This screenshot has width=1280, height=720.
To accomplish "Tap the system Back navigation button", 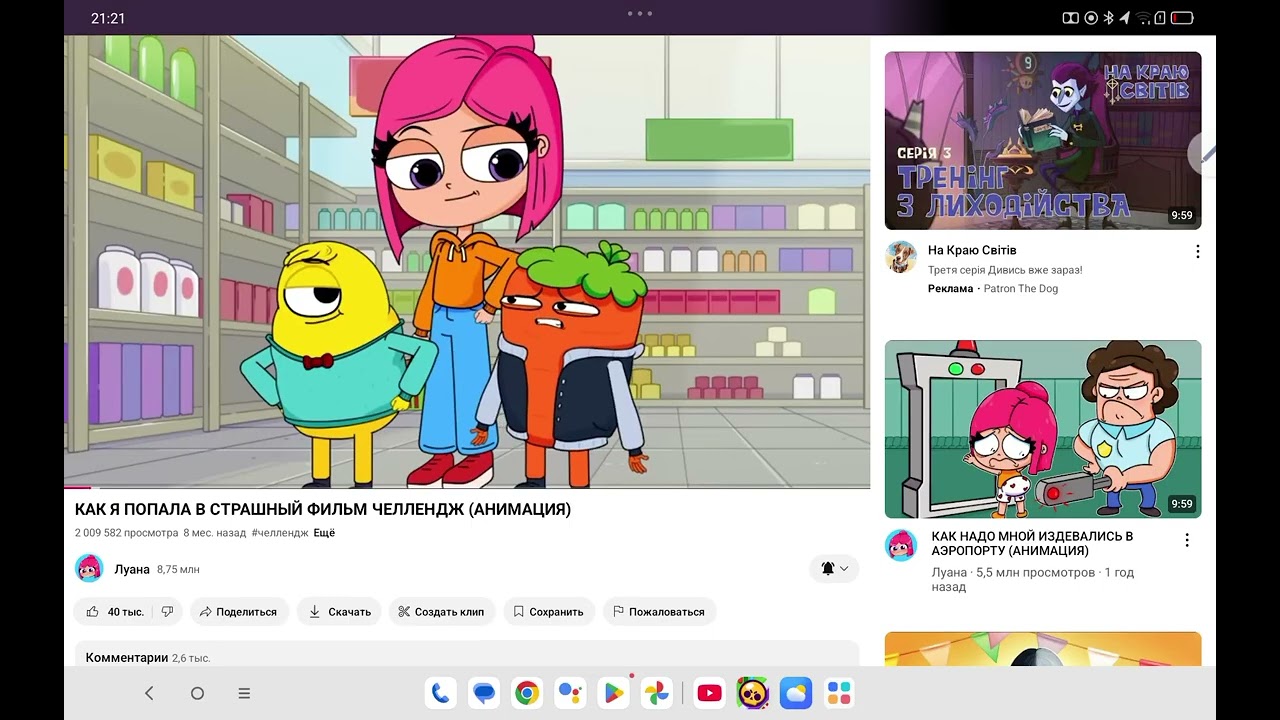I will (149, 693).
